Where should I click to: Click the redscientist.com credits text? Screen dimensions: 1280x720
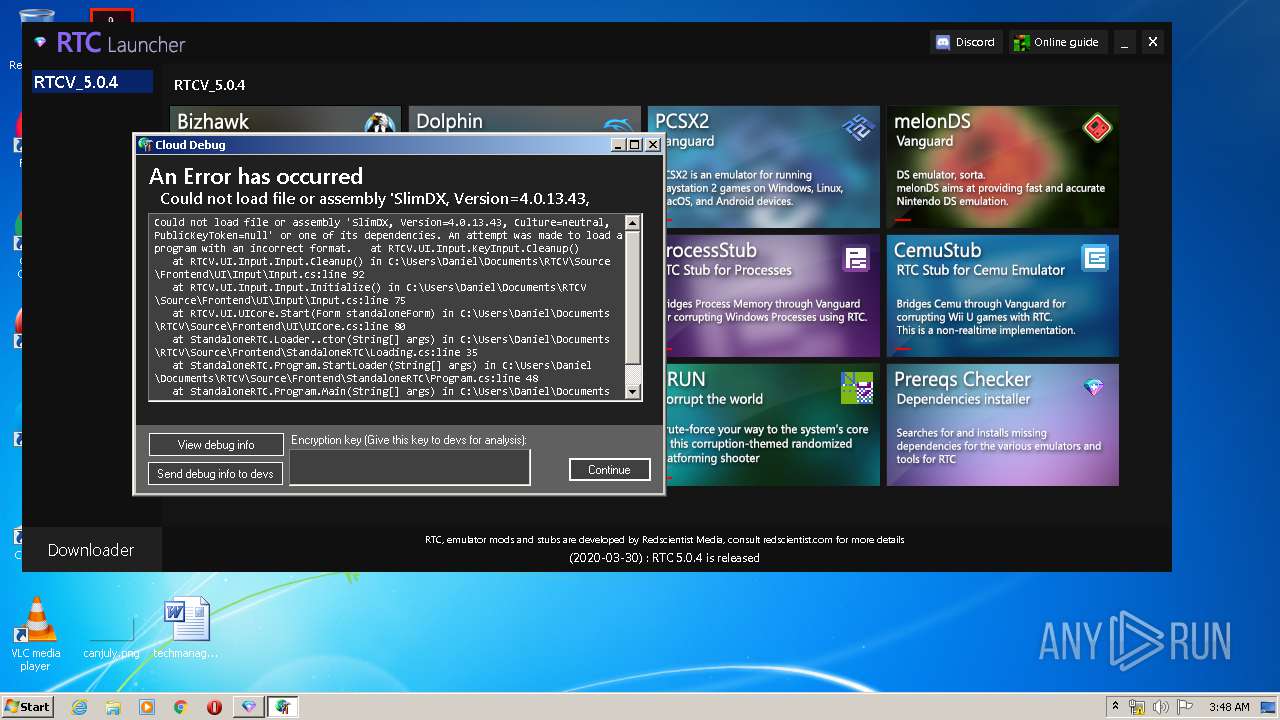click(x=665, y=540)
